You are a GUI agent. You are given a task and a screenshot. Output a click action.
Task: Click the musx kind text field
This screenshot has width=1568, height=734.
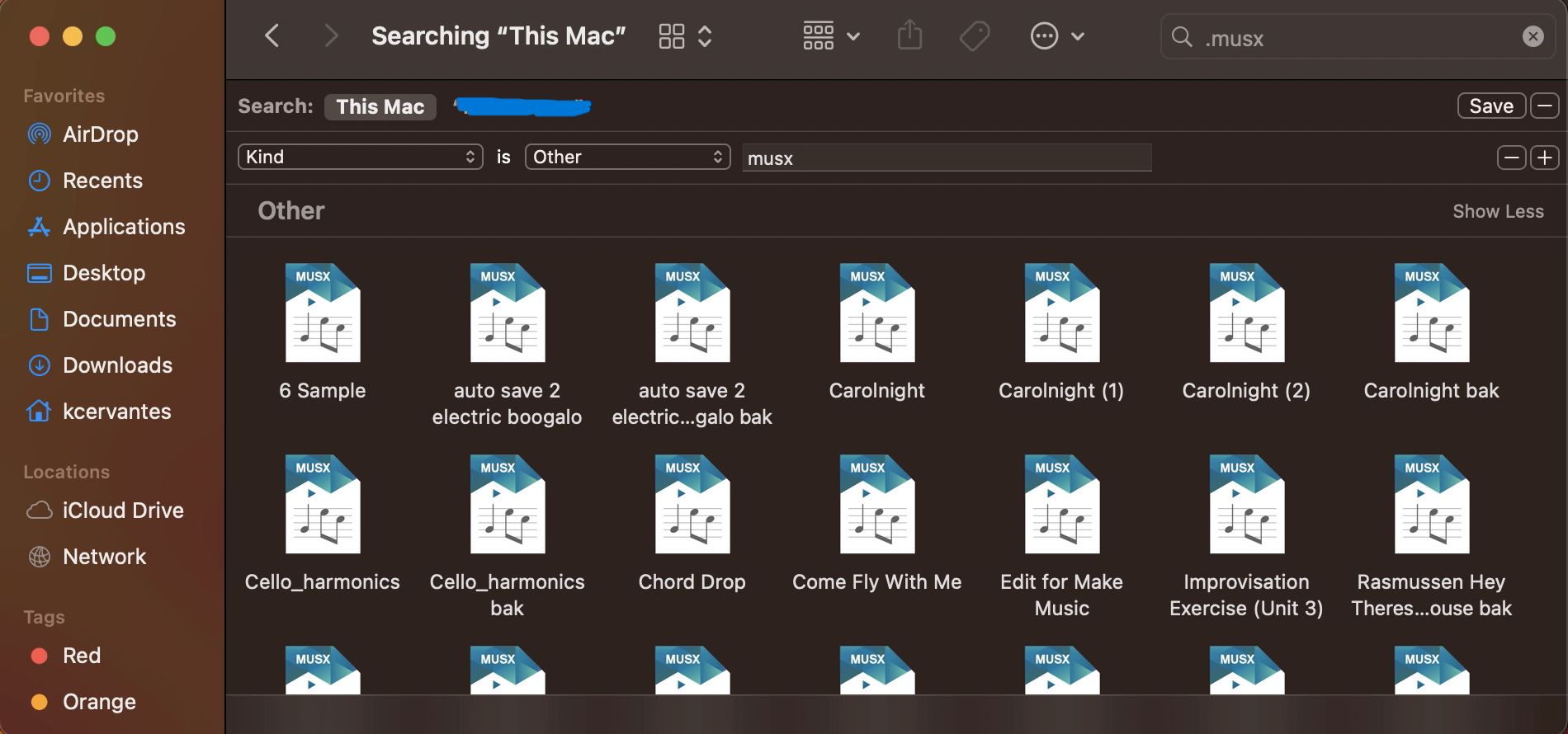pyautogui.click(x=947, y=158)
